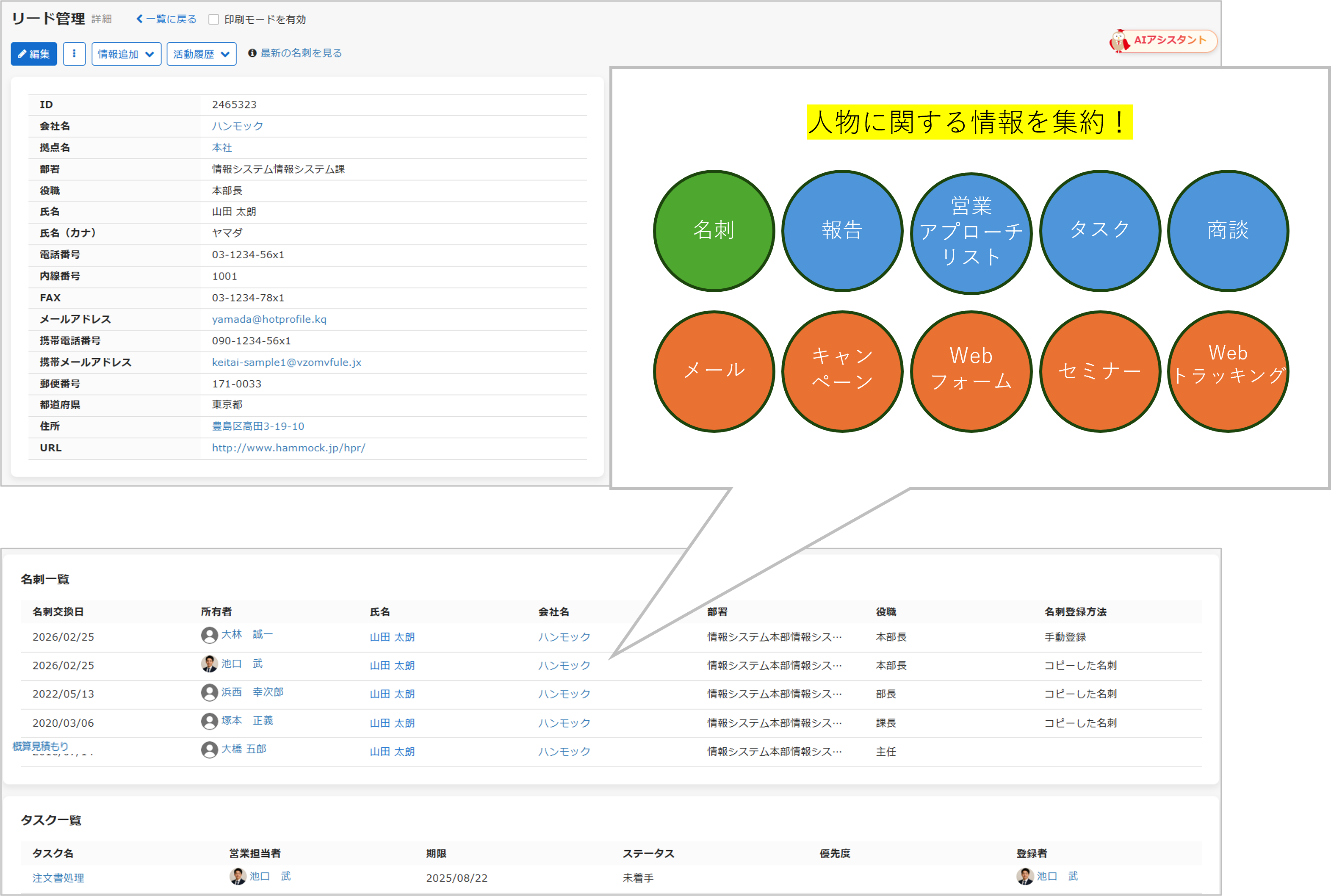Screen dimensions: 1331x896
Task: Open the ハンモック company name link
Action: pyautogui.click(x=237, y=126)
